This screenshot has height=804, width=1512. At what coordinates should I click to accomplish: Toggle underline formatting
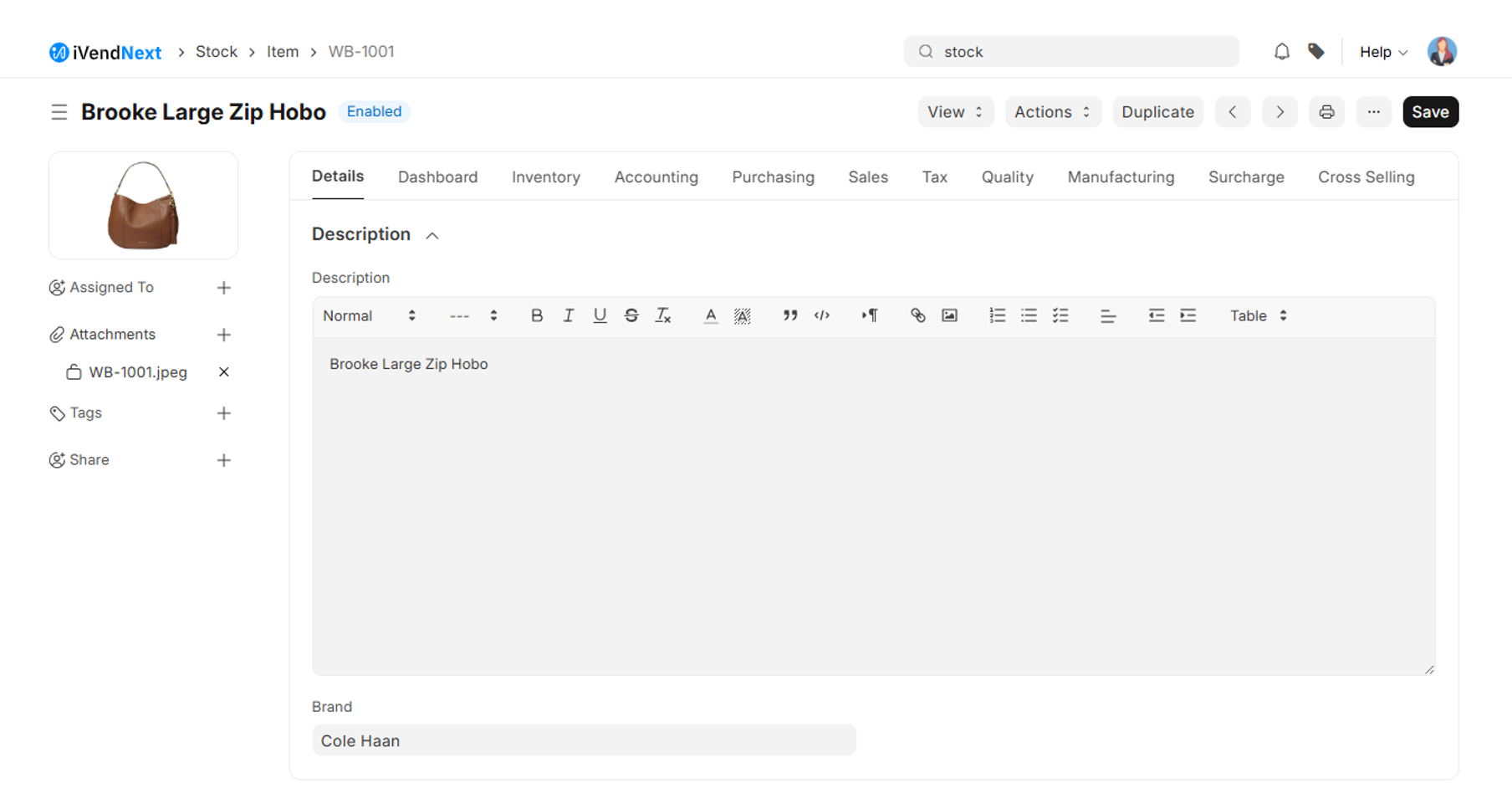(600, 315)
